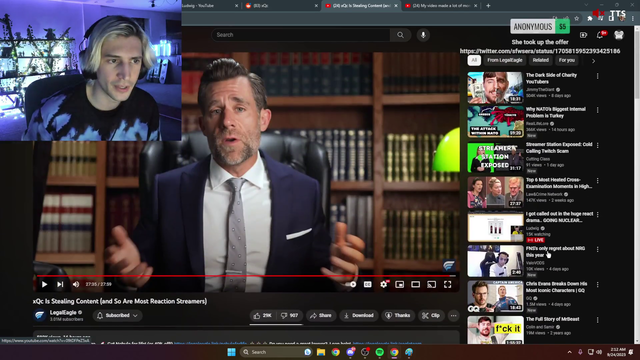Screen dimensions: 640x360
Task: Open the player settings gear
Action: [x=384, y=284]
